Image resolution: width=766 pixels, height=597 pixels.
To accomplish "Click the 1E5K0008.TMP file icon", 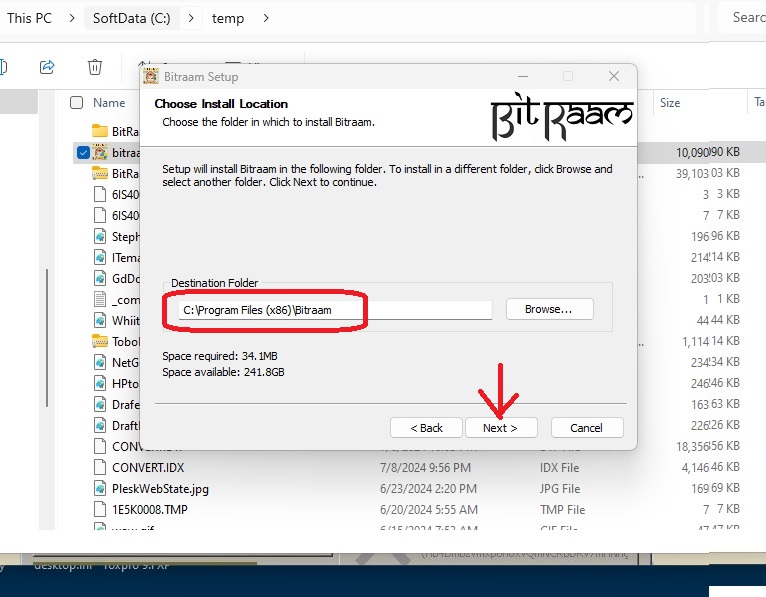I will coord(100,509).
